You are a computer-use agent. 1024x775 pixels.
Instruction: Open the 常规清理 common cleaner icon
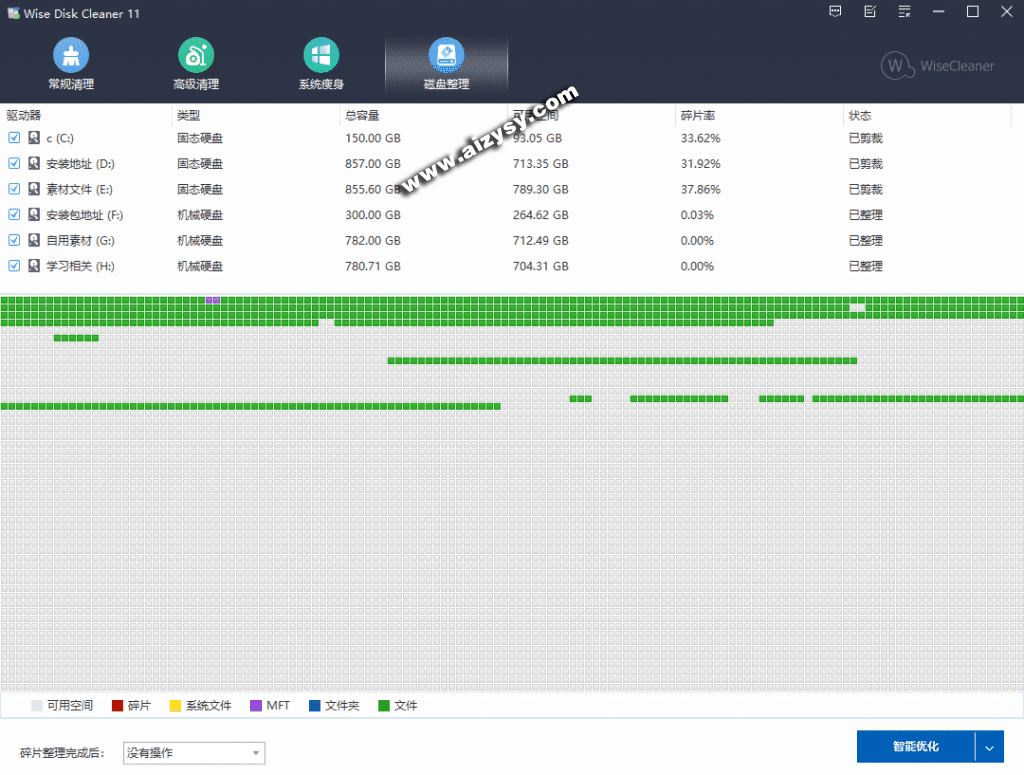[71, 54]
